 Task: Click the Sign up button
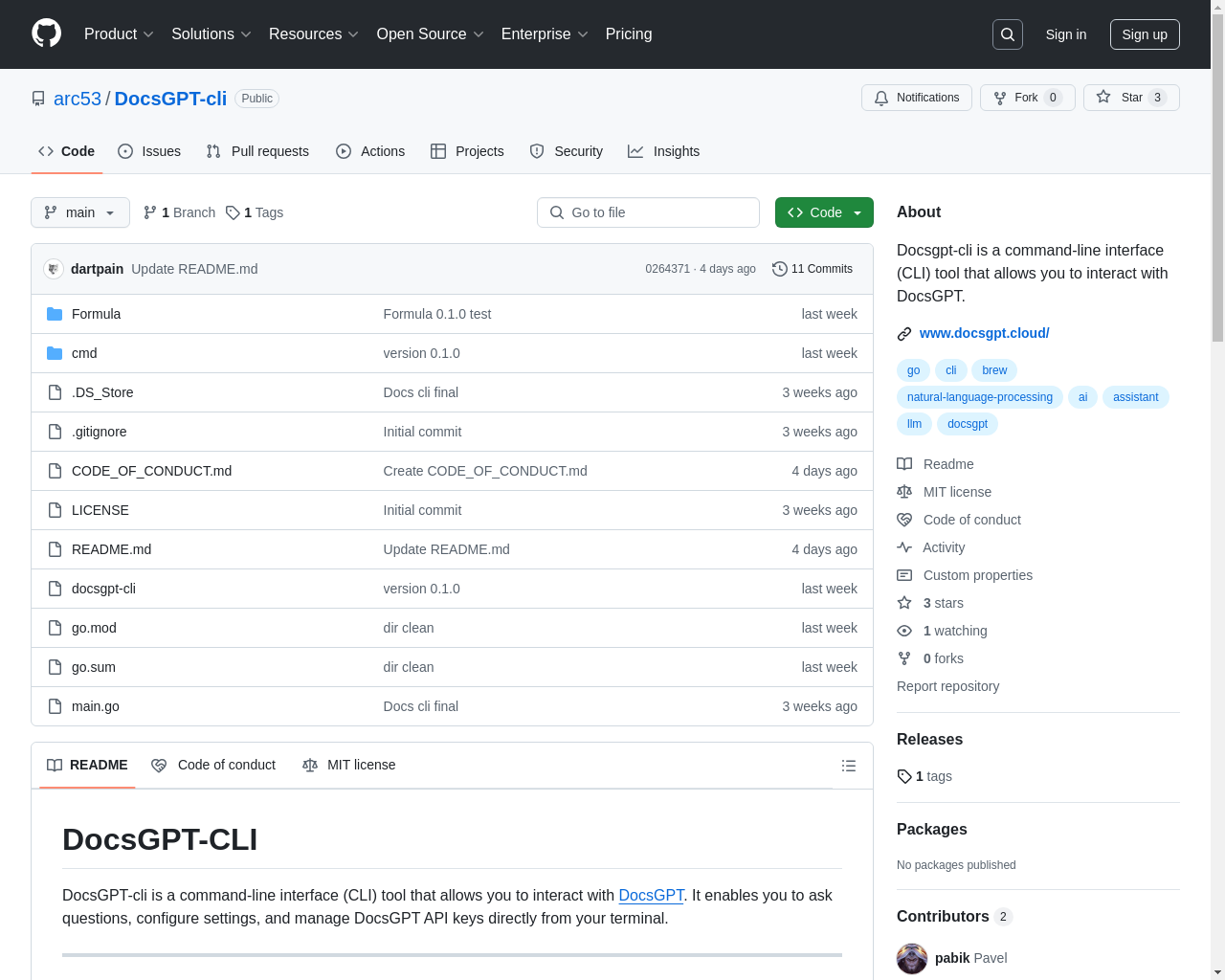(x=1145, y=34)
